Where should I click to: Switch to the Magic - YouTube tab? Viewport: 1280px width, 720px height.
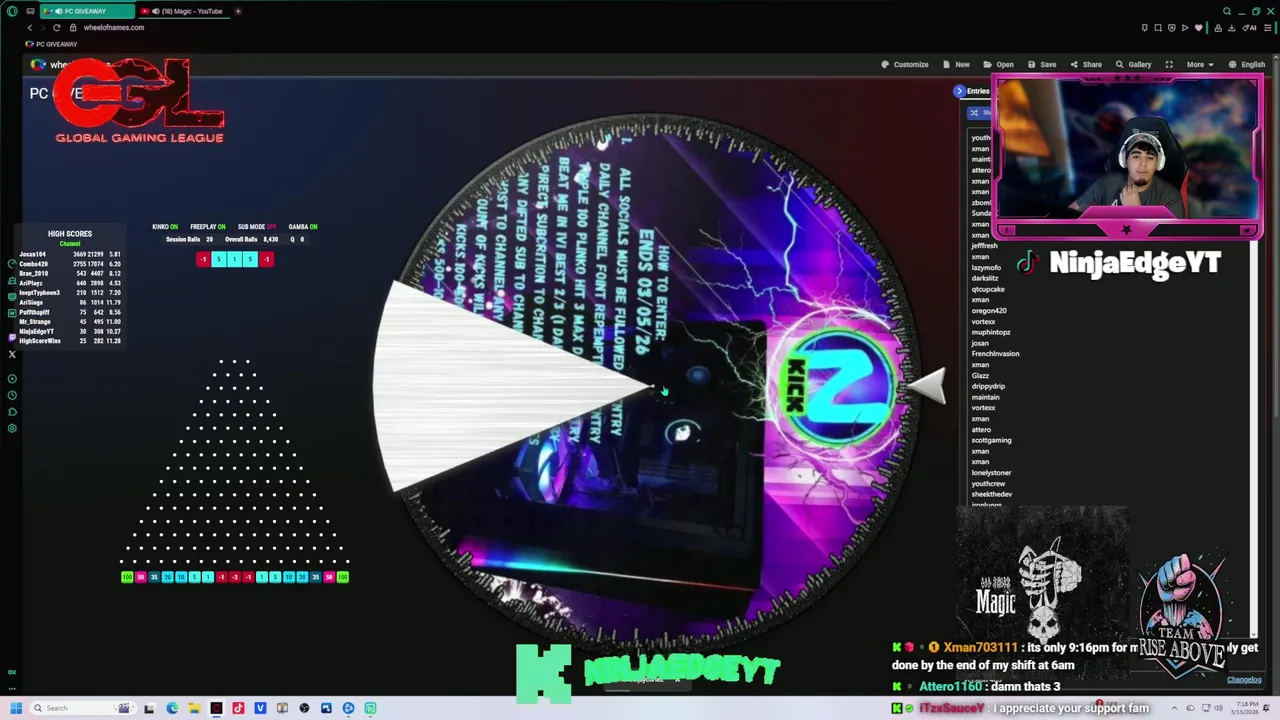coord(183,11)
